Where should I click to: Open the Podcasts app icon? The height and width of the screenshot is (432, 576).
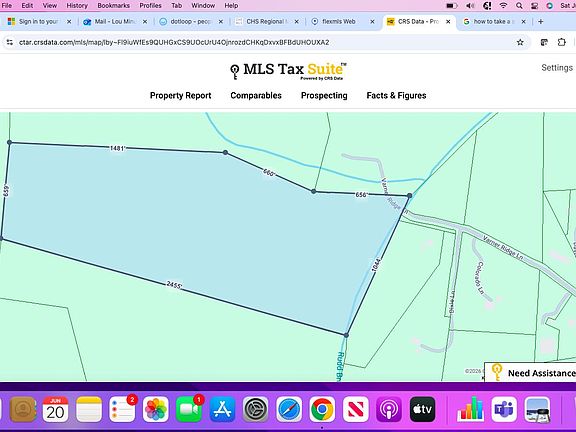coord(389,409)
